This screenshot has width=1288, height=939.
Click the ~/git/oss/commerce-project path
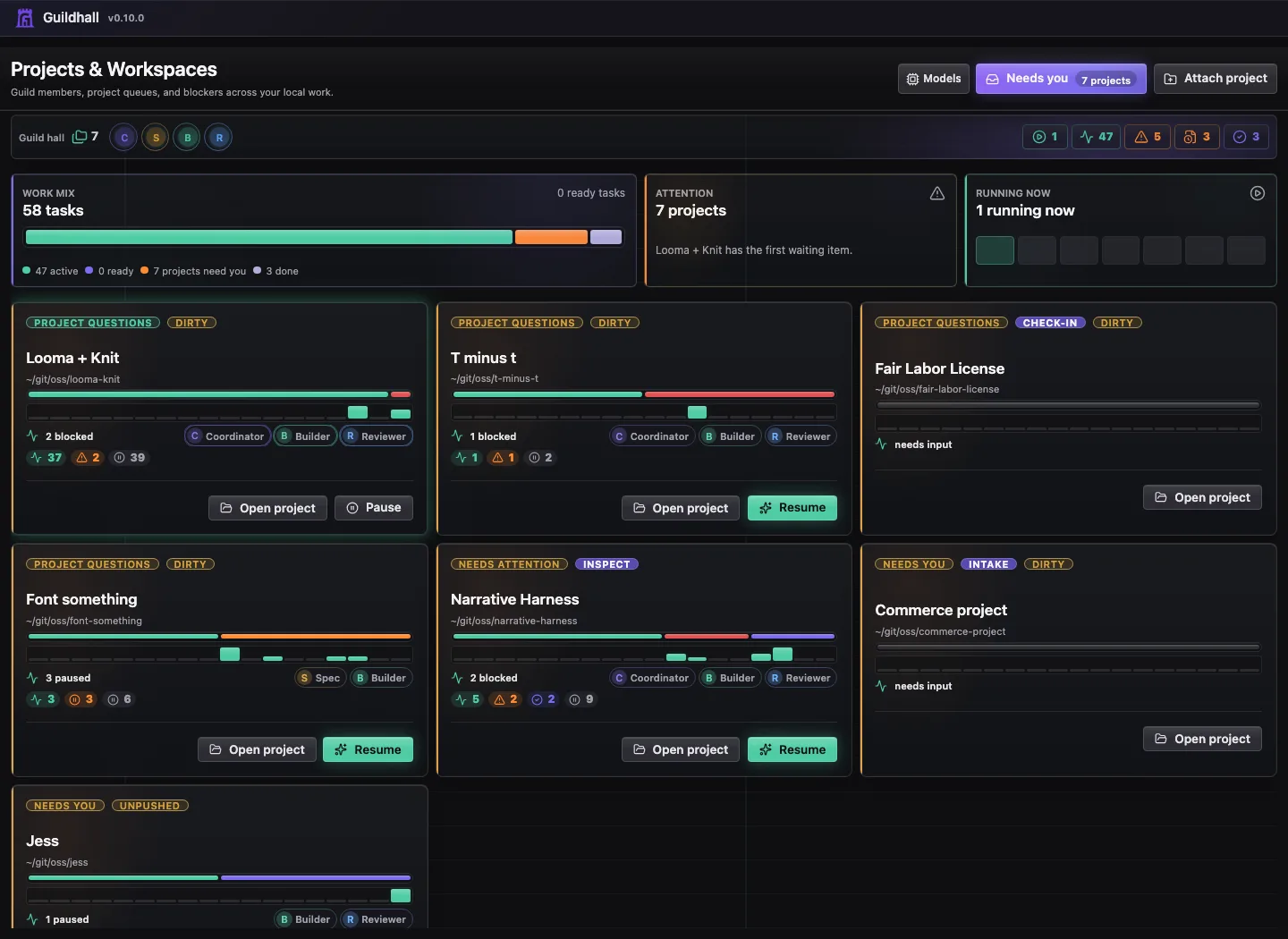(940, 631)
